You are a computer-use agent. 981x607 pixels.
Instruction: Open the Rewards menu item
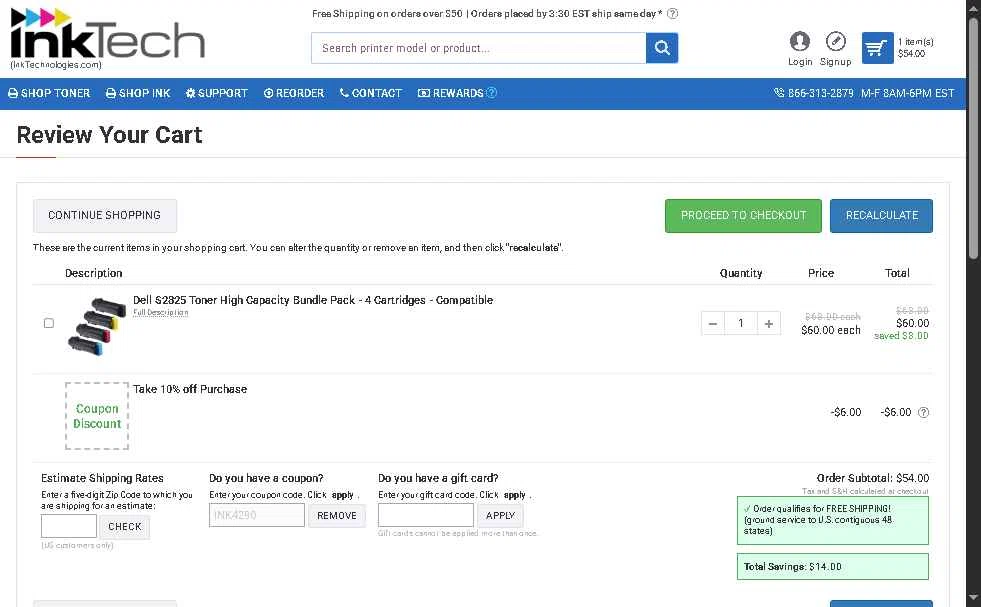tap(450, 93)
